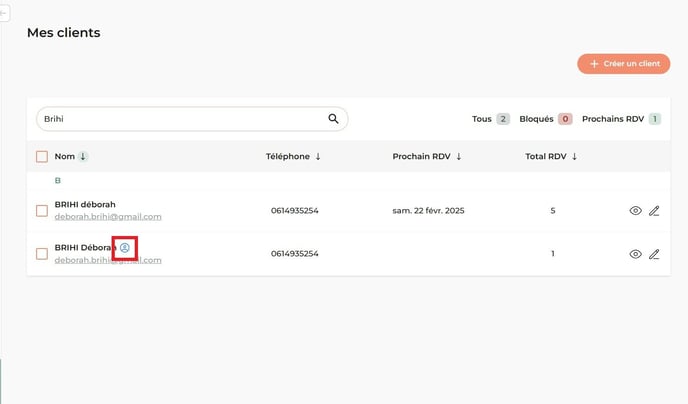Edit the first BRIHI déborah client
Viewport: 688px width, 404px height.
(654, 211)
